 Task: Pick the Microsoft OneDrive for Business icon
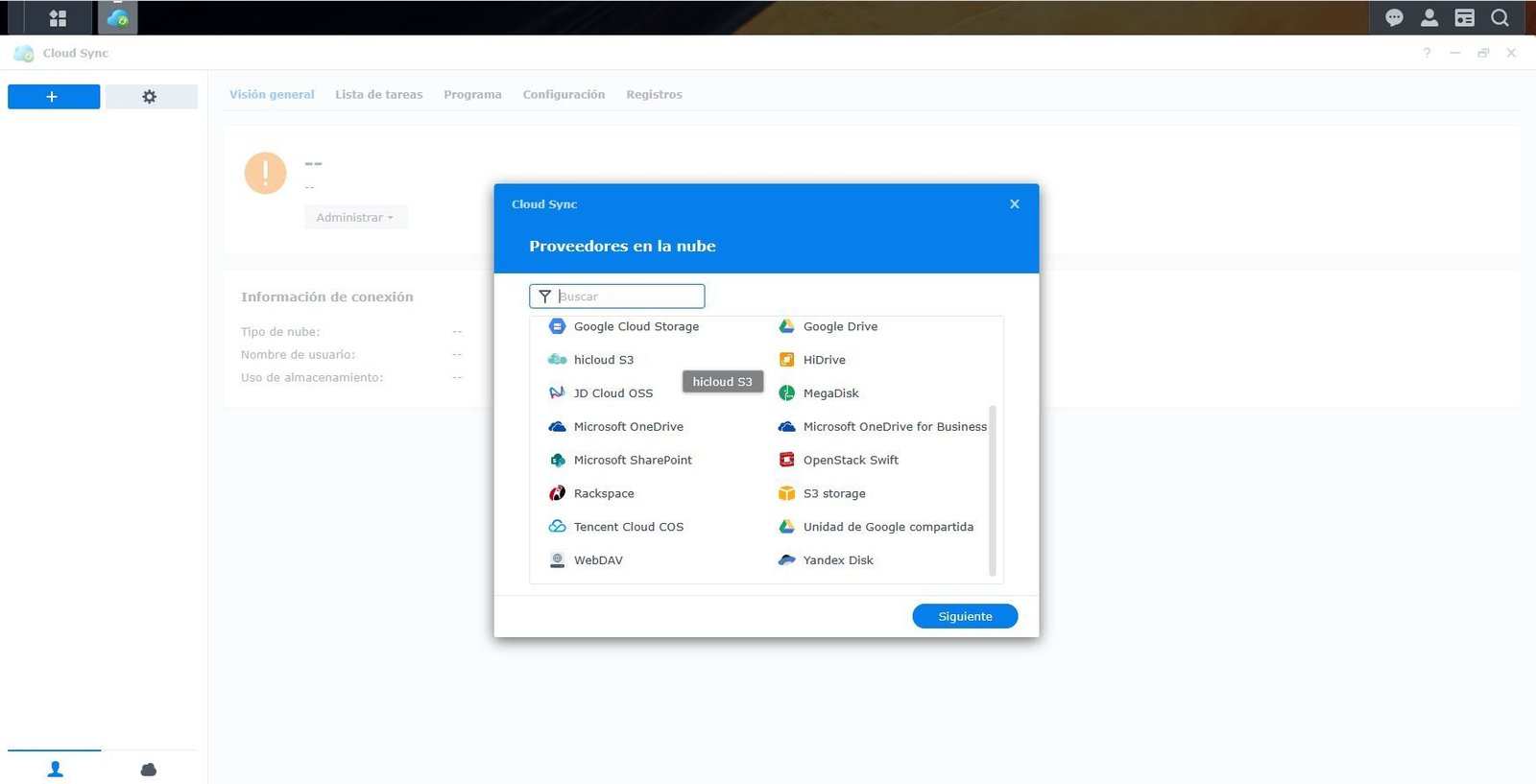click(x=786, y=427)
